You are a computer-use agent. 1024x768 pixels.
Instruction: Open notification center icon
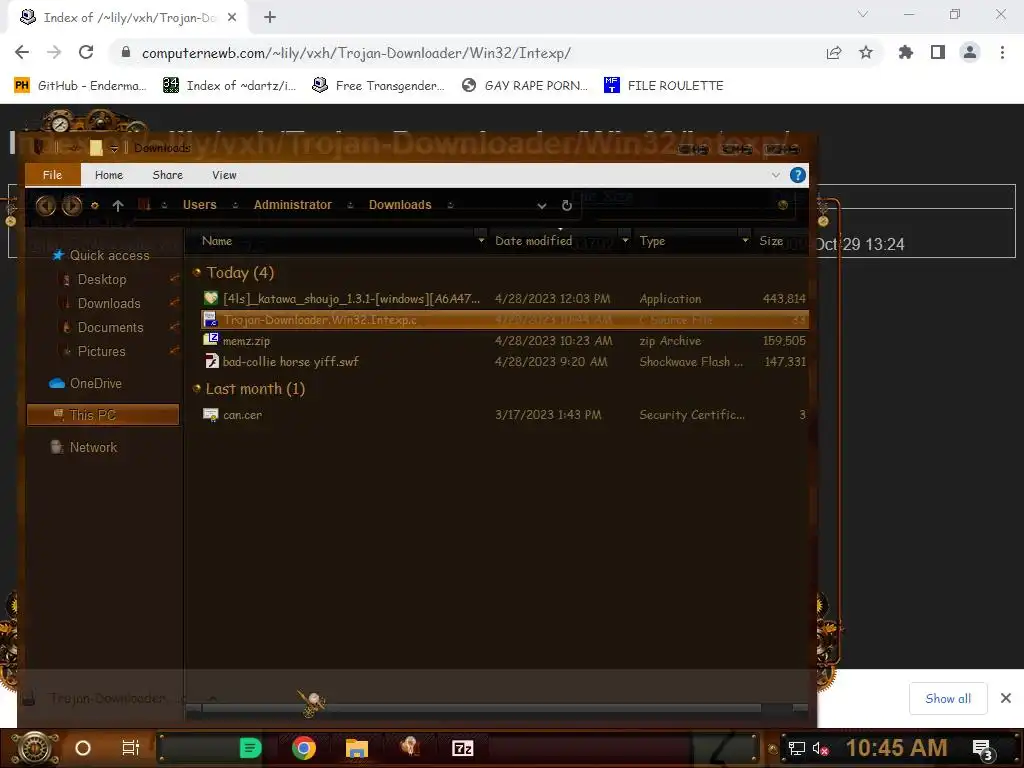coord(982,749)
